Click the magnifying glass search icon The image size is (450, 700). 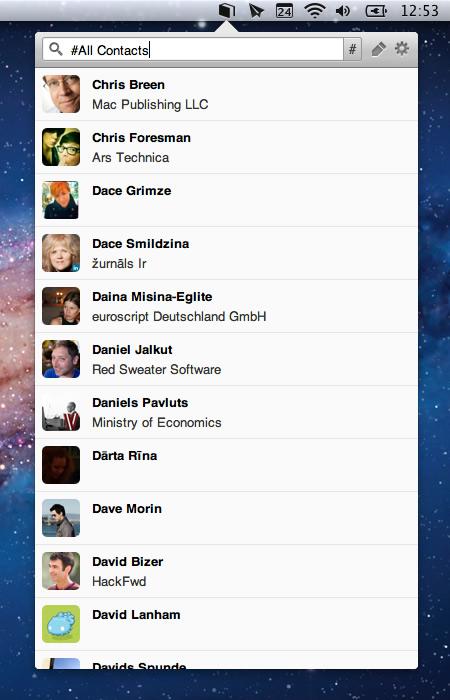56,49
